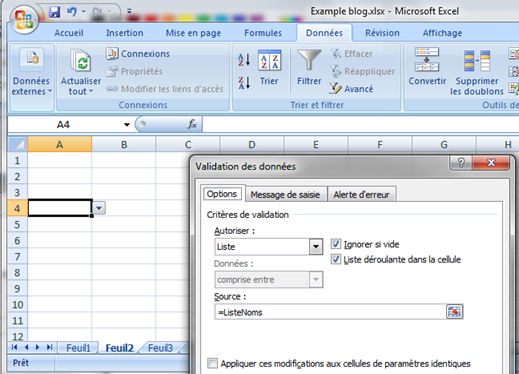Open the Trier sort dialog
Image resolution: width=519 pixels, height=374 pixels.
269,68
